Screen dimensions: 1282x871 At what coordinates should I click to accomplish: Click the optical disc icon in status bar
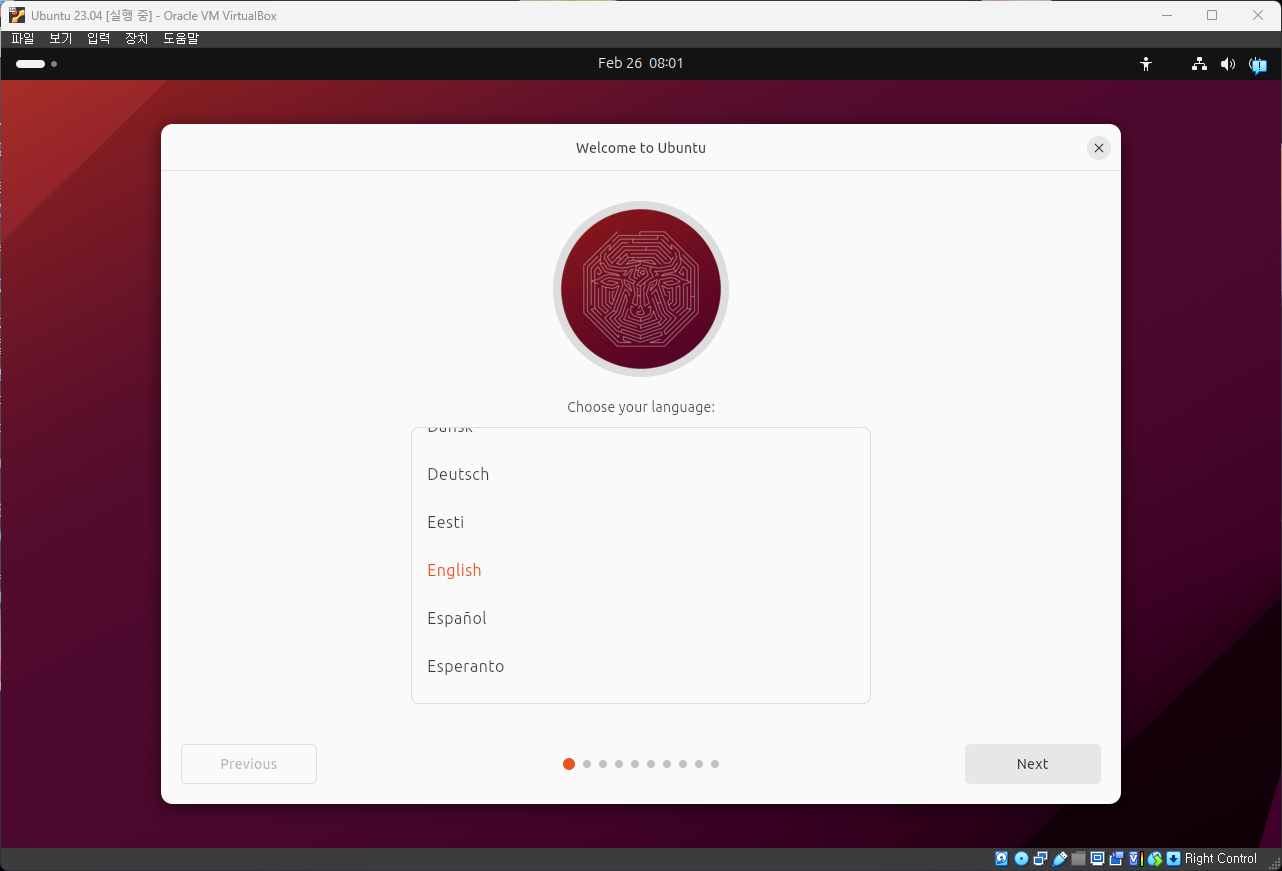click(x=1021, y=858)
